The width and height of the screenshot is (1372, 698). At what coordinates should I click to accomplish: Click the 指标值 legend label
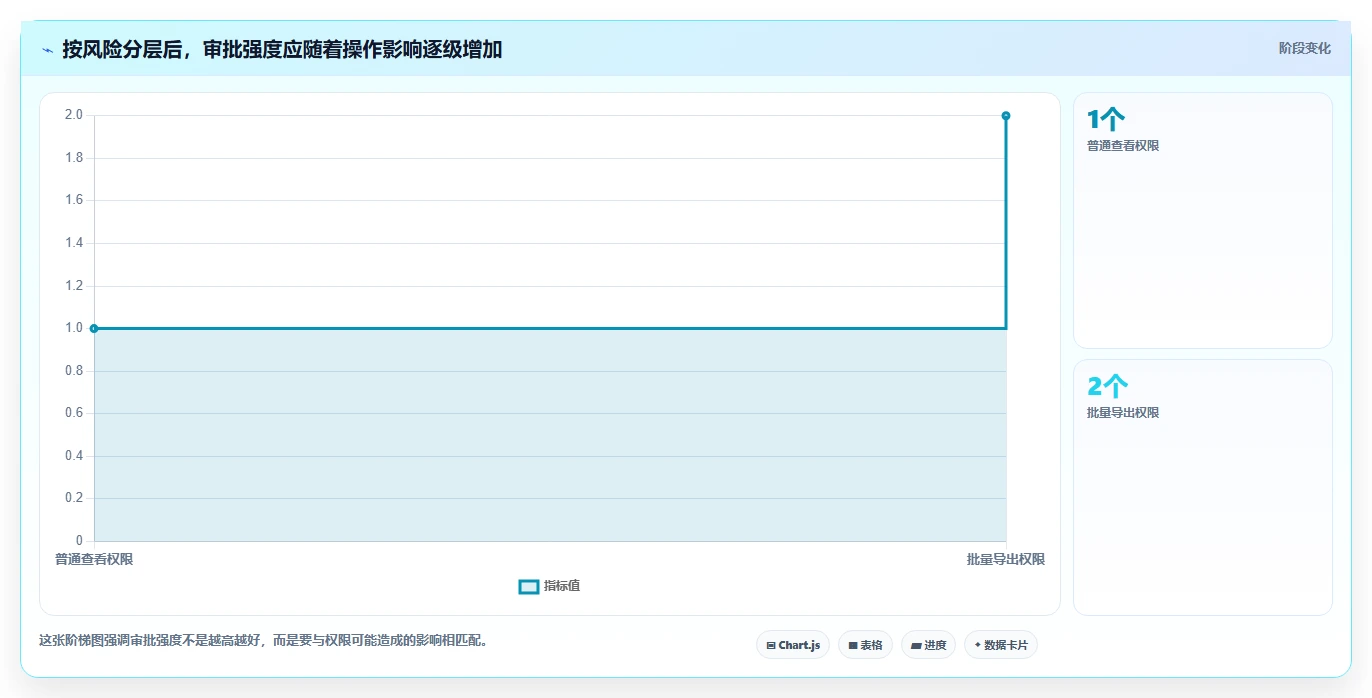tap(562, 586)
